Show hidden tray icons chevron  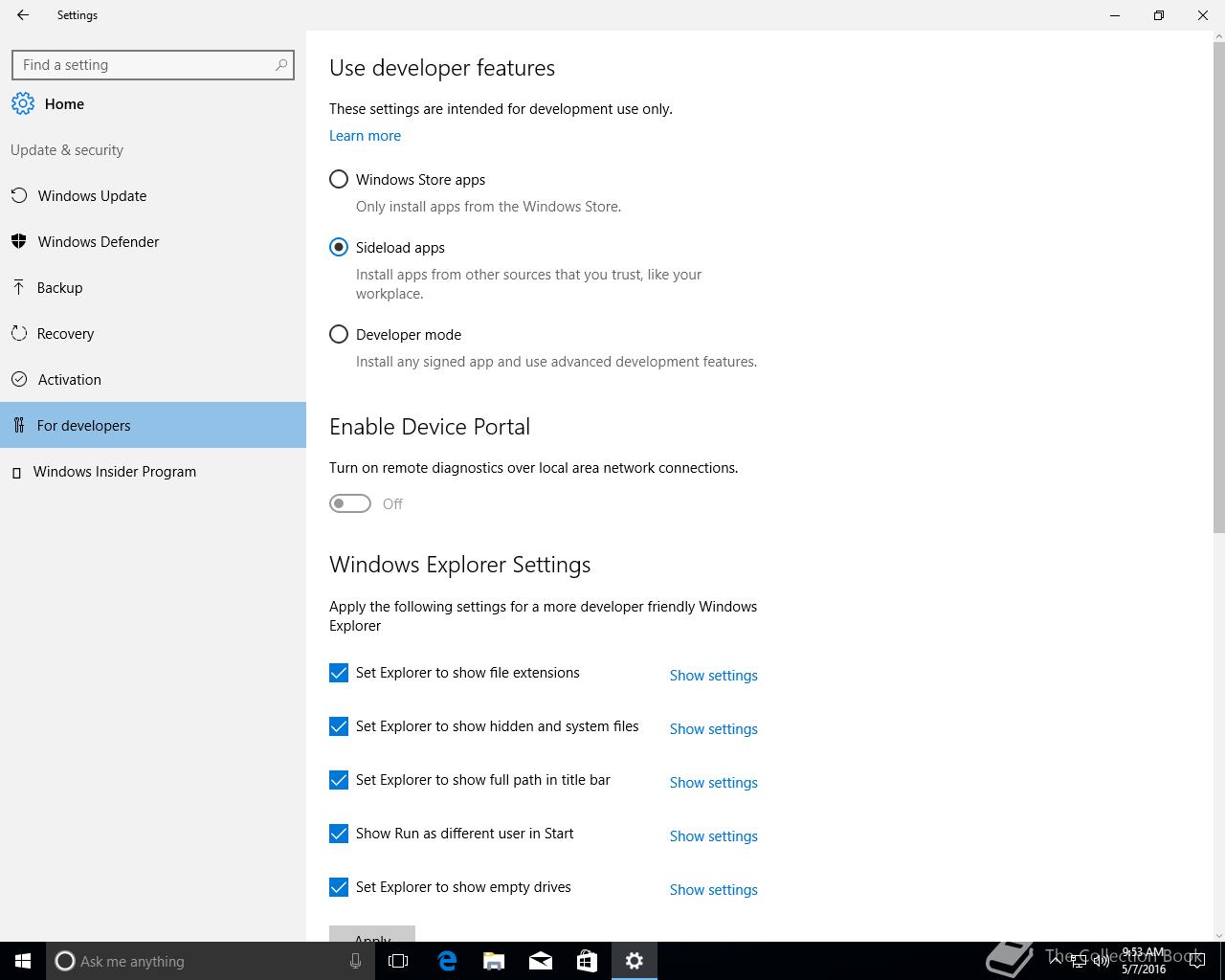[1056, 961]
